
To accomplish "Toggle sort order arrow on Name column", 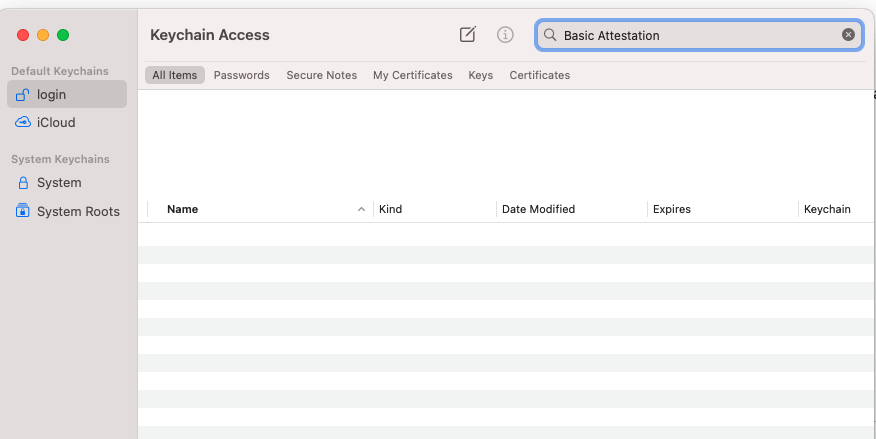I will pos(361,210).
